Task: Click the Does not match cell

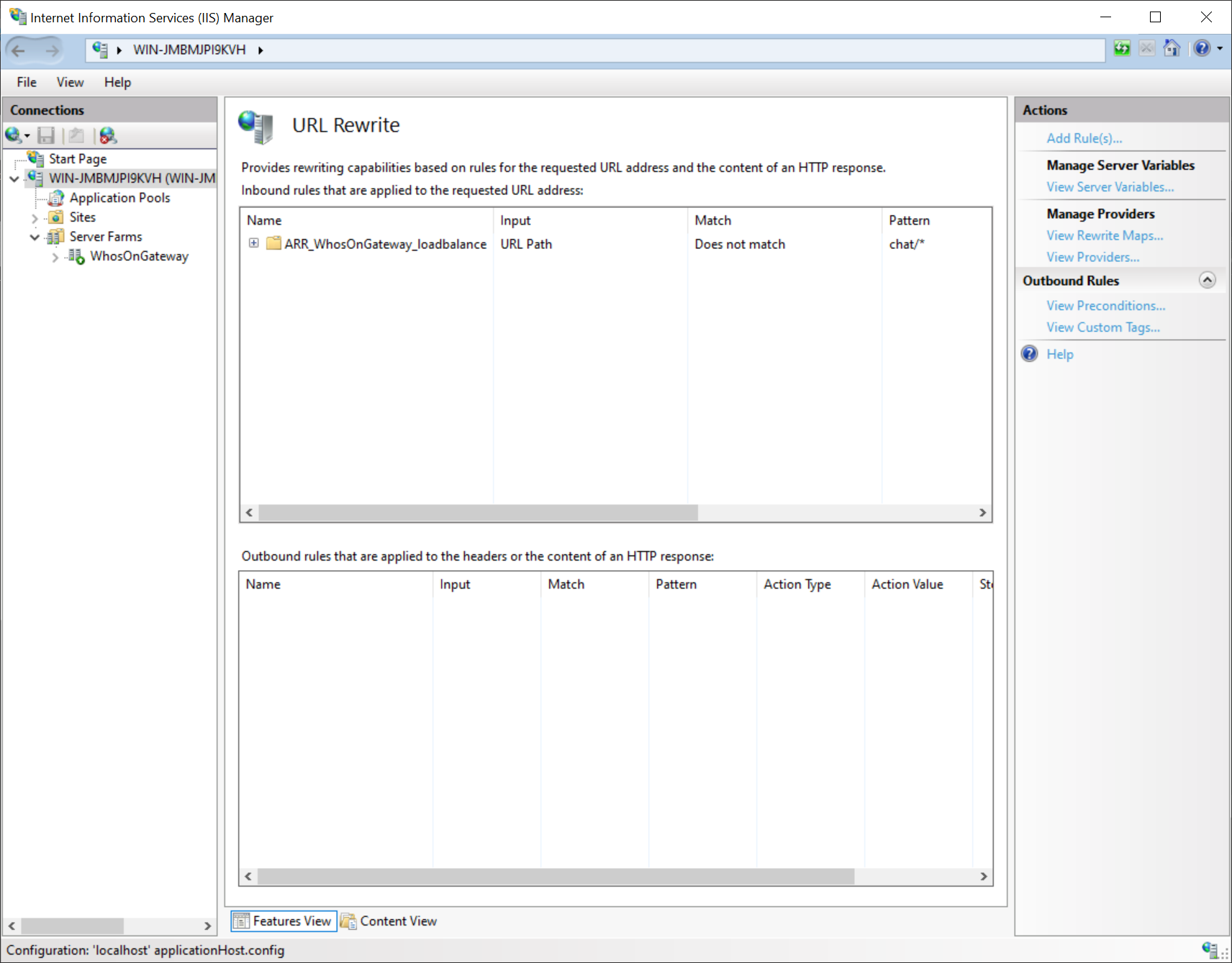Action: pyautogui.click(x=740, y=244)
